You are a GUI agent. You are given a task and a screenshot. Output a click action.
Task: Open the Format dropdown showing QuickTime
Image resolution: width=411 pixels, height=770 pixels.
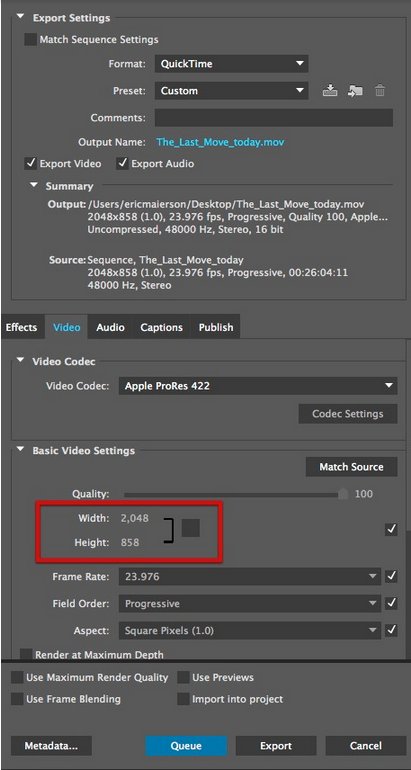pyautogui.click(x=231, y=64)
